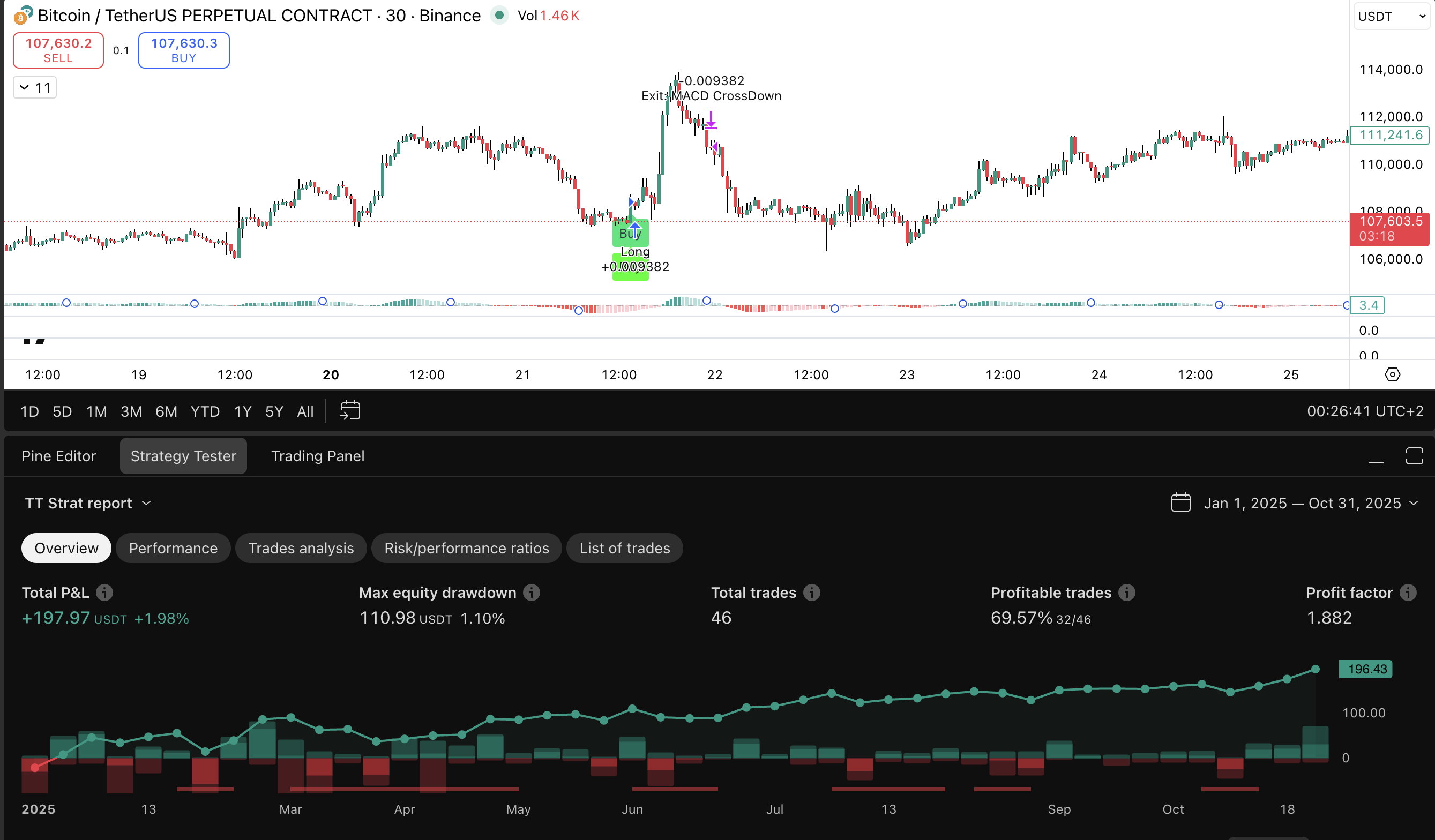Select the Strategy Tester tab
Screen dimensions: 1435x840
(x=183, y=456)
